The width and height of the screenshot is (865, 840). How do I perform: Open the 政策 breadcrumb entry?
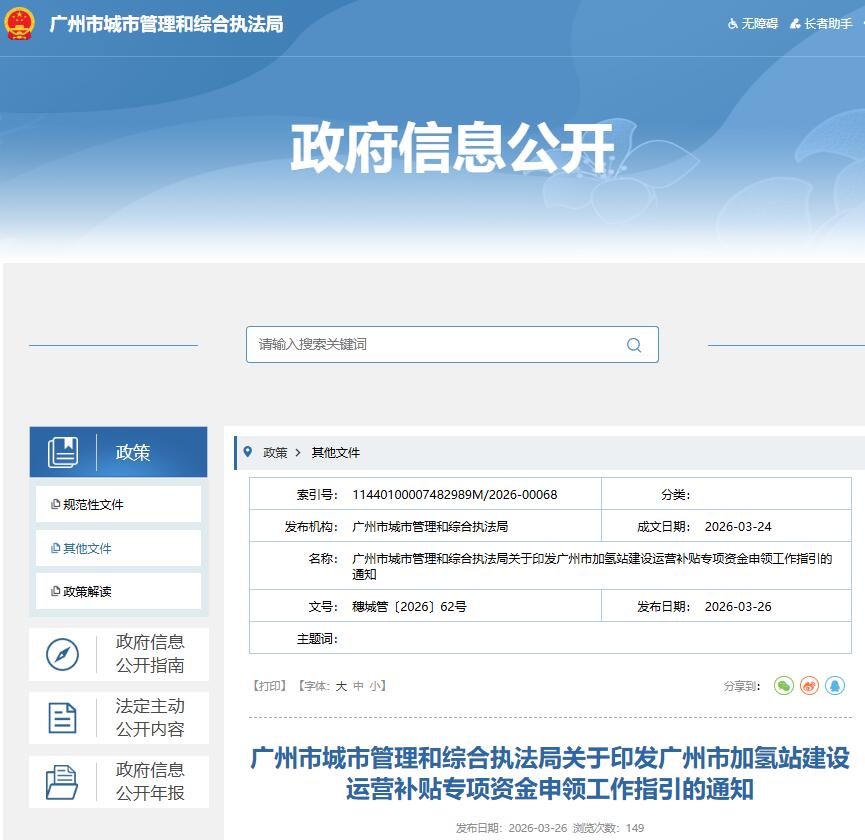pos(274,451)
